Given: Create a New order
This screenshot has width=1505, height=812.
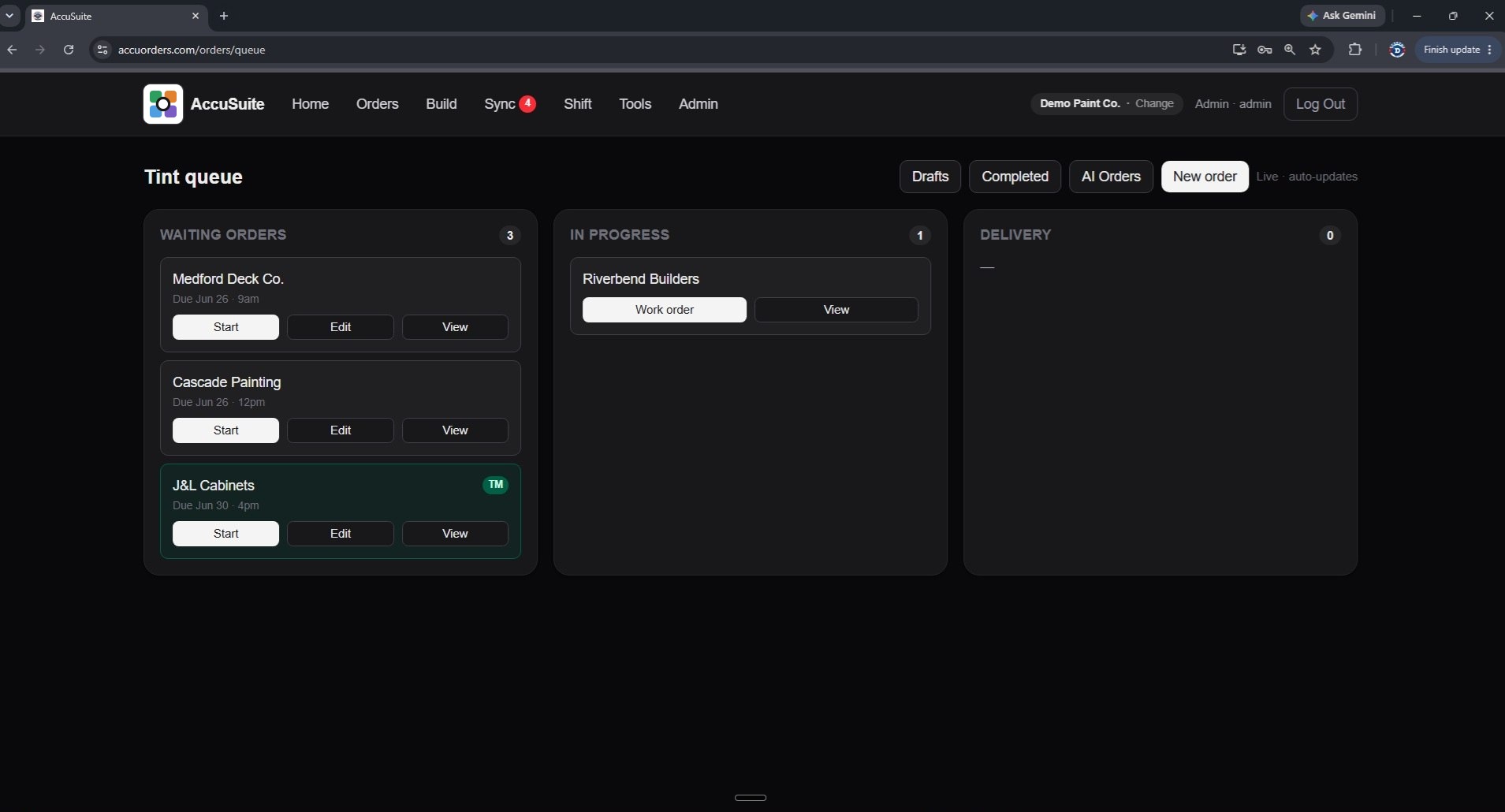Looking at the screenshot, I should (1205, 177).
